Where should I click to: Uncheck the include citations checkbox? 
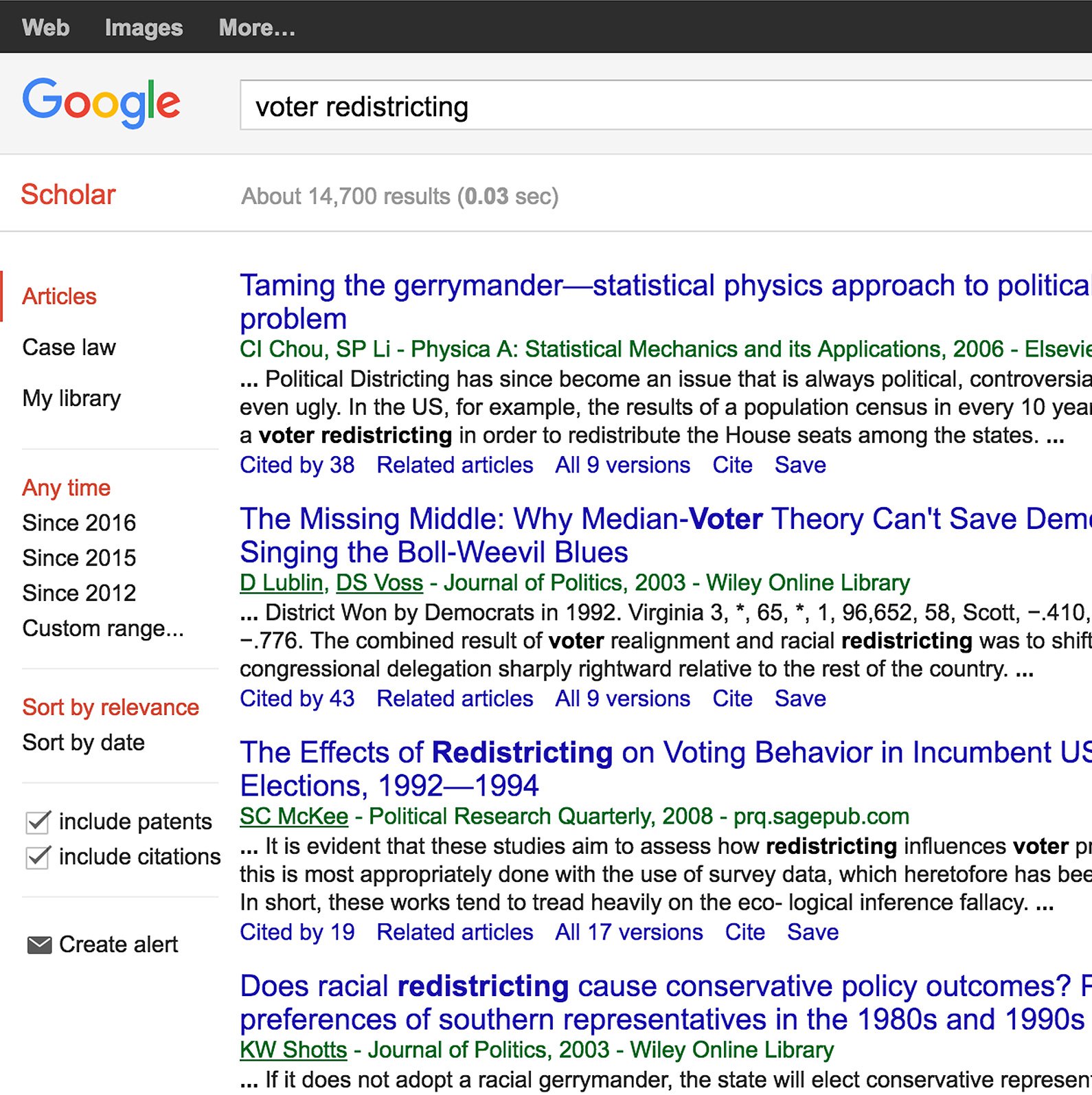pos(38,857)
